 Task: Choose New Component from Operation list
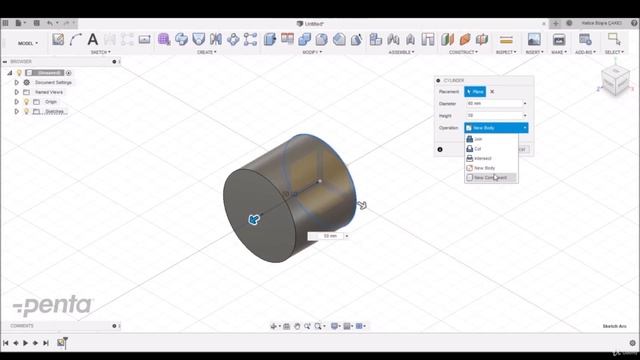click(x=491, y=178)
